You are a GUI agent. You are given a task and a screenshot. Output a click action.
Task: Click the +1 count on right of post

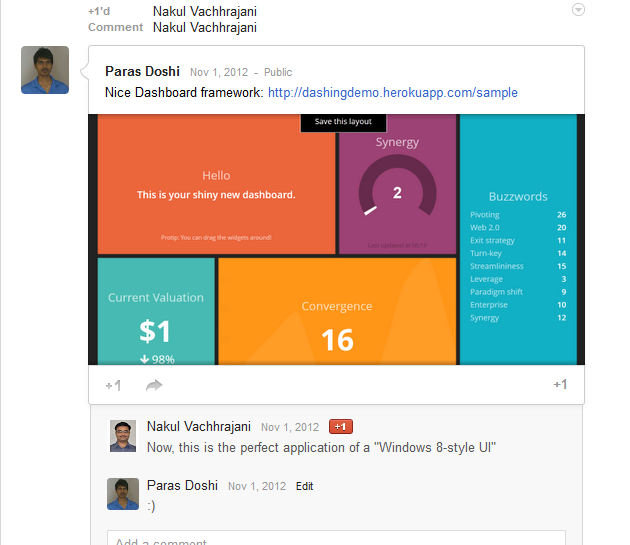click(x=560, y=385)
